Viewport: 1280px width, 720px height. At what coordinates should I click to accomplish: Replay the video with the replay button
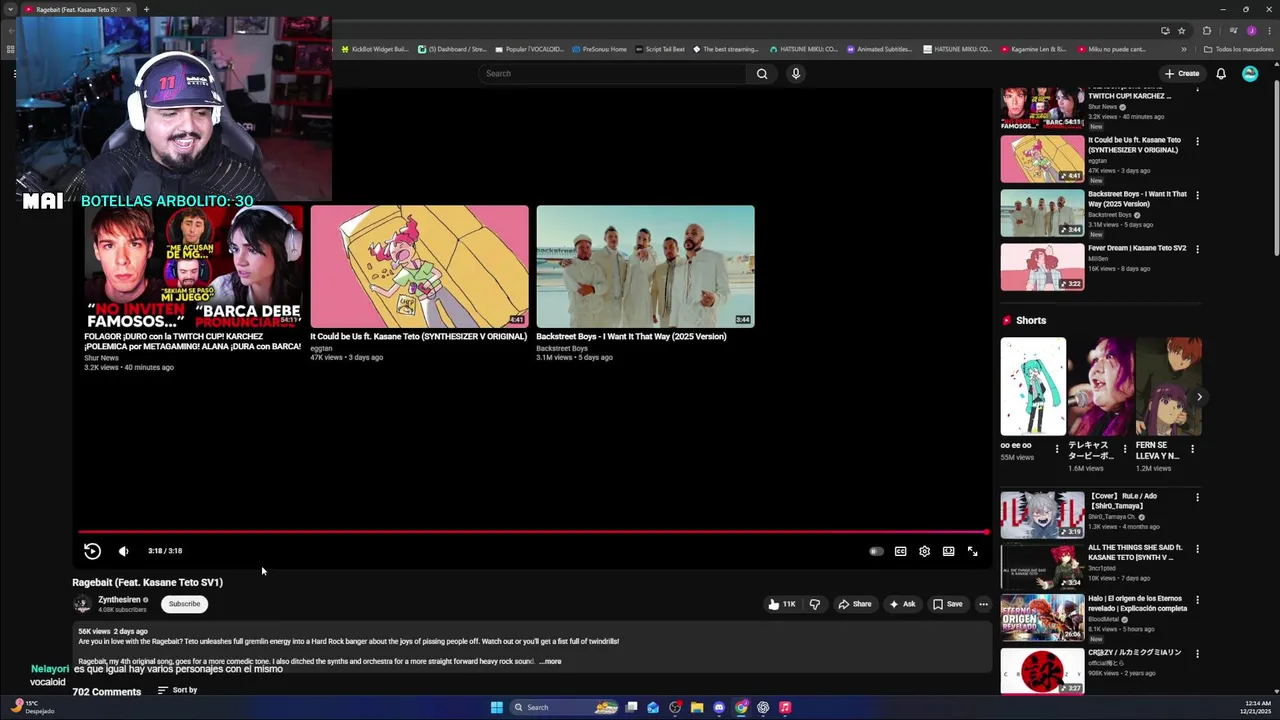[x=92, y=551]
